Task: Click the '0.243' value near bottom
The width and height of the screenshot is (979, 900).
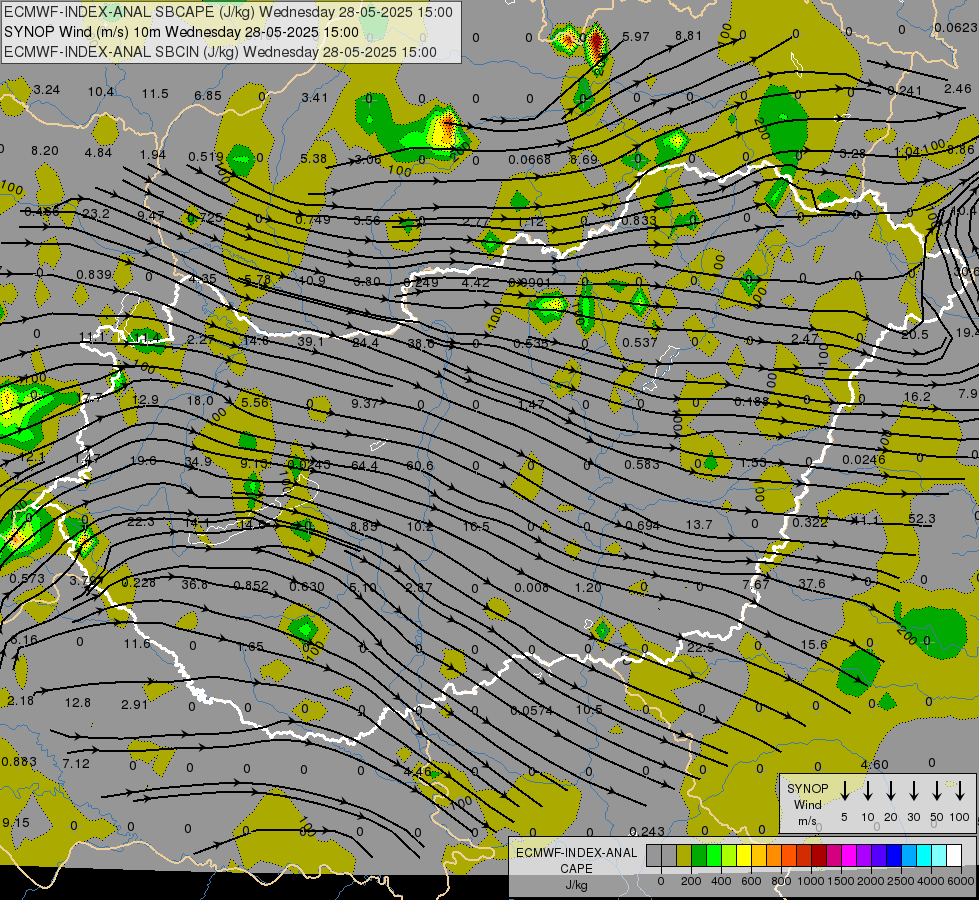Action: (647, 831)
